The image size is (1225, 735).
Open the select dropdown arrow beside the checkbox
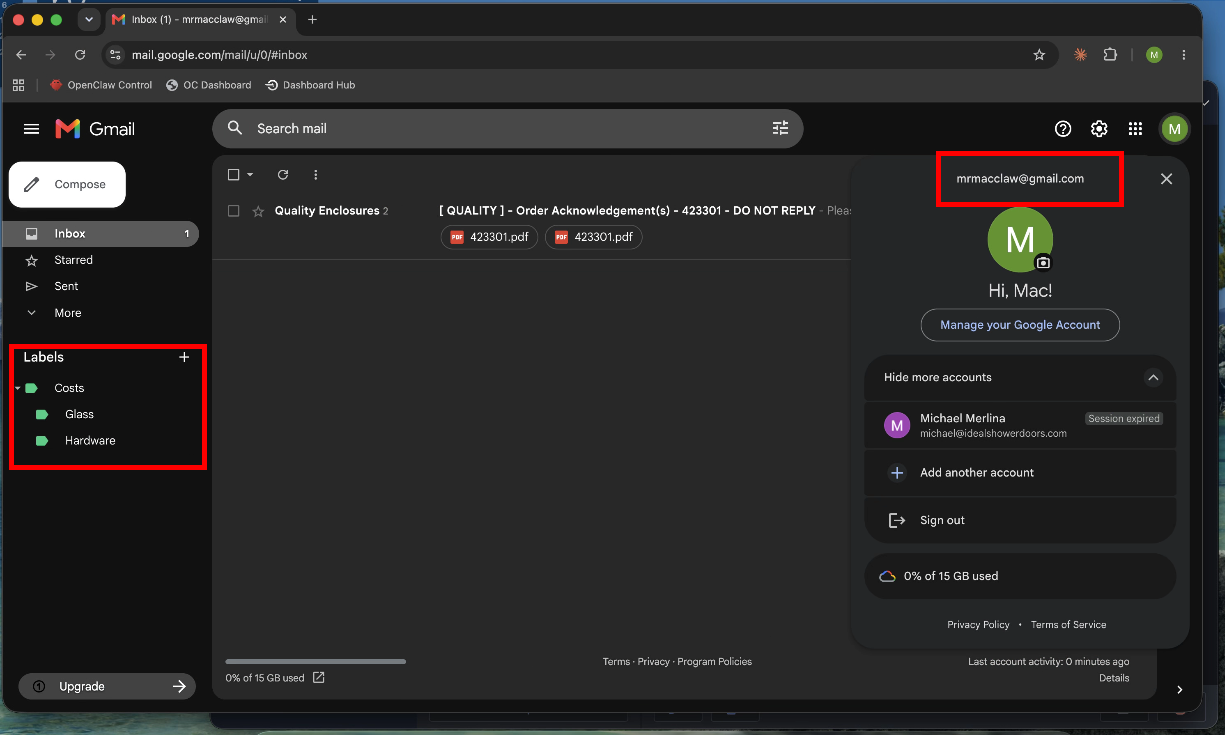(250, 175)
